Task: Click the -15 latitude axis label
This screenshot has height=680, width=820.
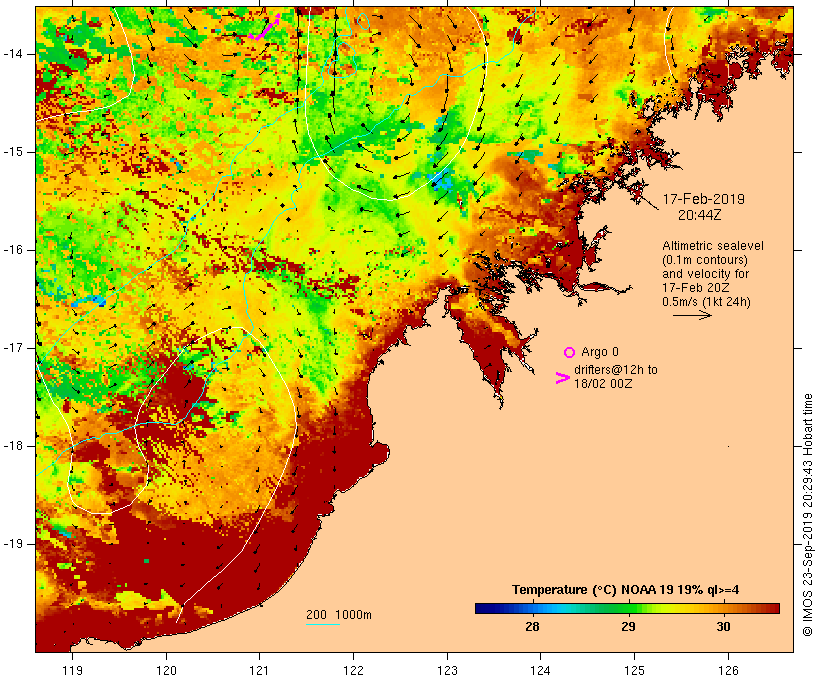Action: [13, 152]
